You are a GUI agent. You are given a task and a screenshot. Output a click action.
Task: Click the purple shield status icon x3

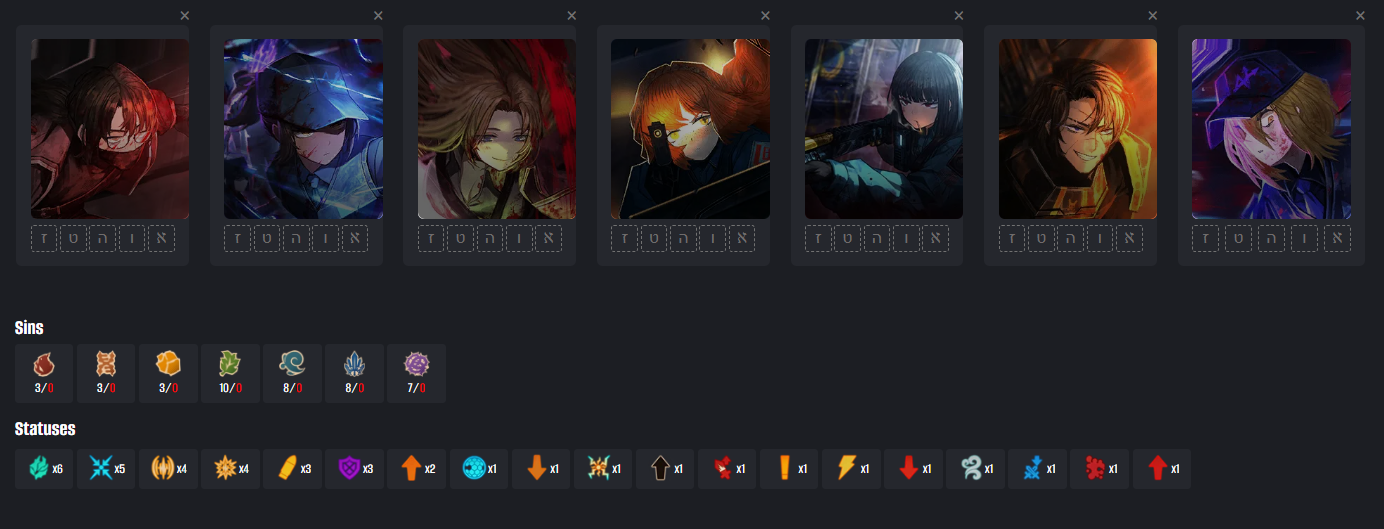tap(354, 468)
